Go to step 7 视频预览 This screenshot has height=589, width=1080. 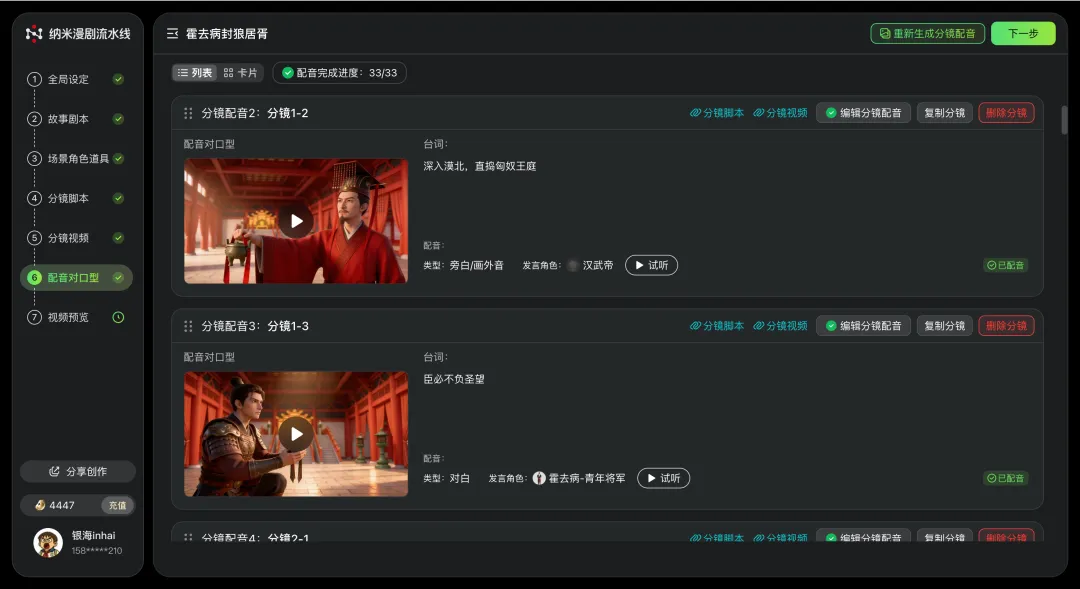76,318
